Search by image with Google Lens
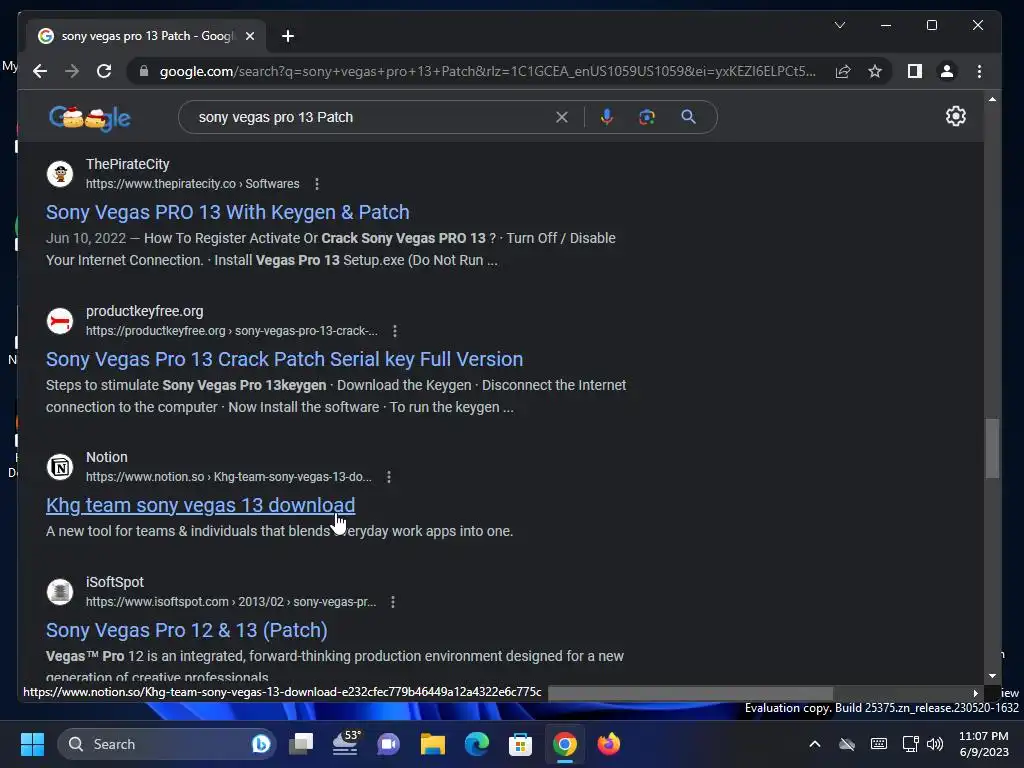This screenshot has height=768, width=1024. click(647, 117)
